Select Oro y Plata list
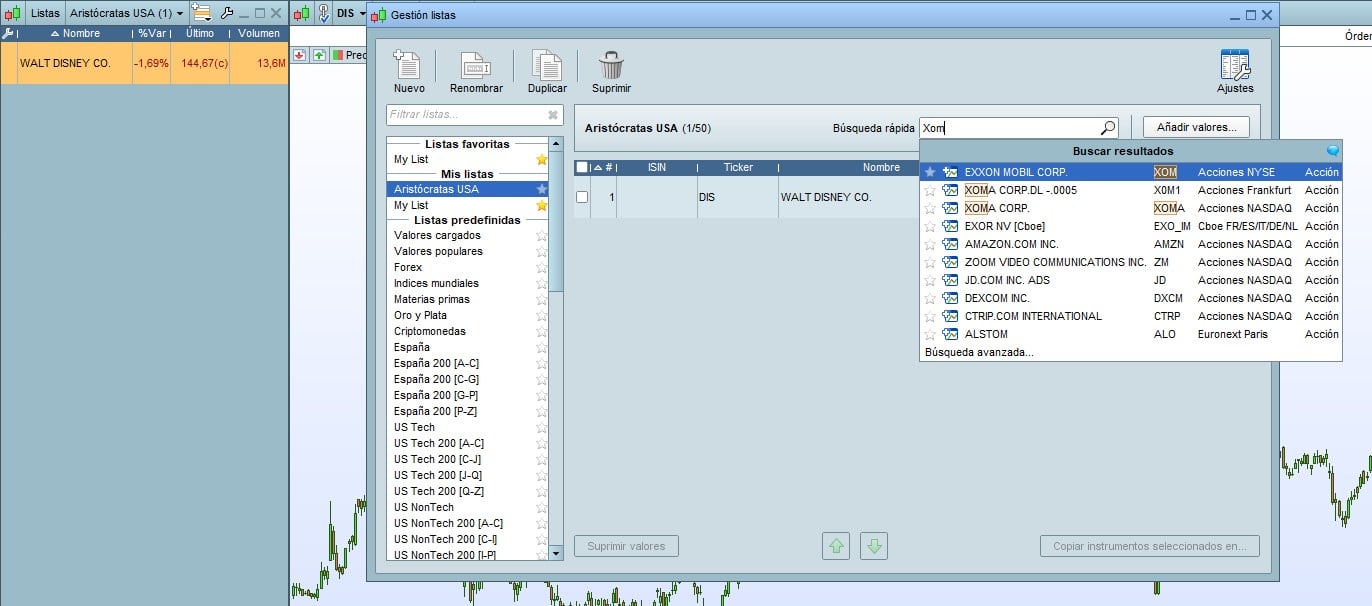The width and height of the screenshot is (1372, 606). (x=421, y=315)
